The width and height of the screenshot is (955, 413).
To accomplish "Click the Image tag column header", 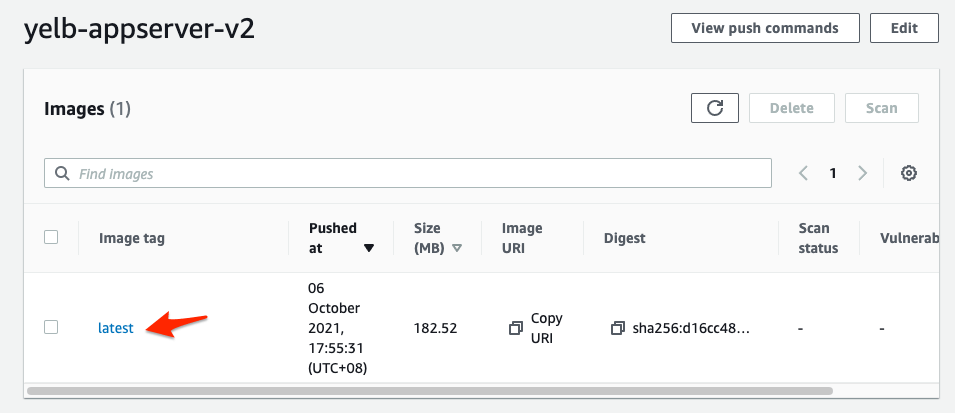I will 132,238.
